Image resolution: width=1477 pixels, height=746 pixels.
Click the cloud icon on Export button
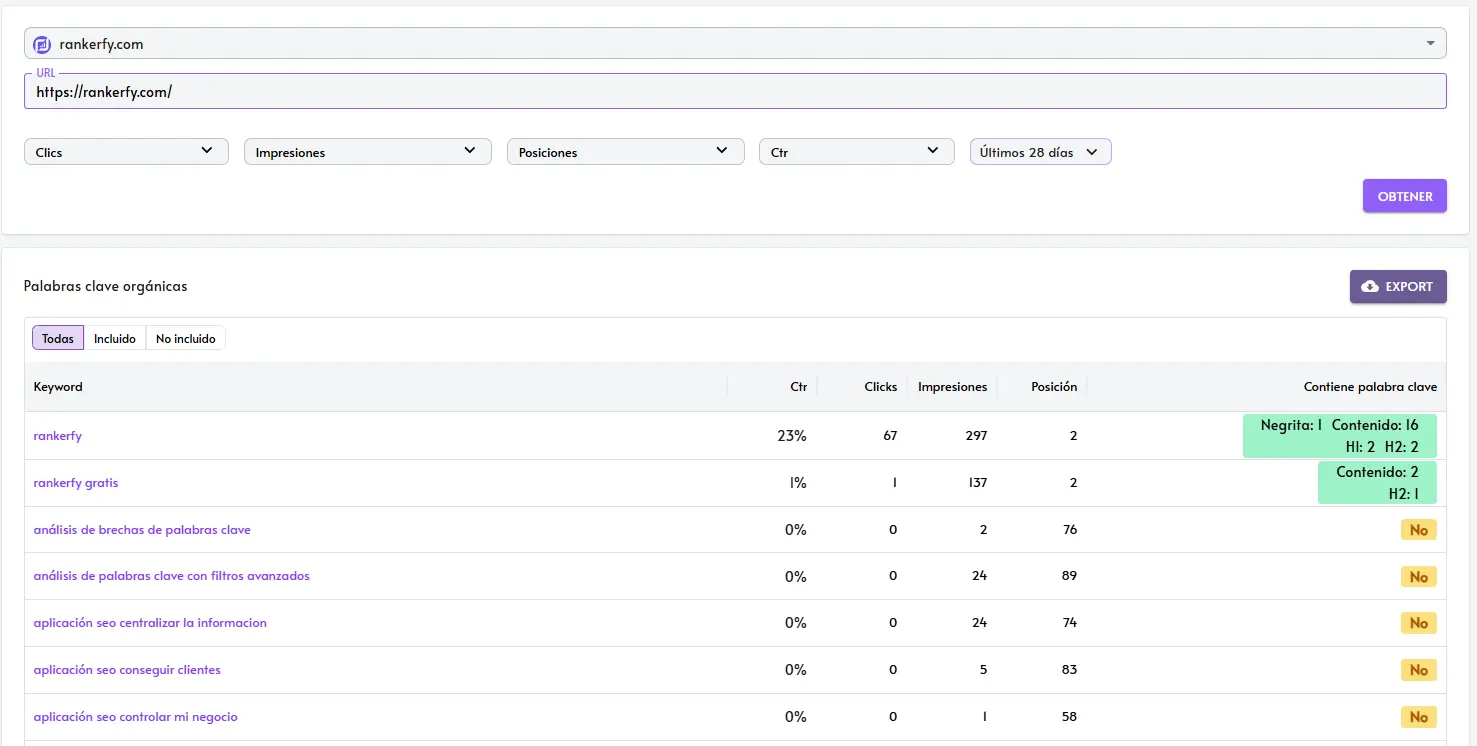coord(1370,287)
